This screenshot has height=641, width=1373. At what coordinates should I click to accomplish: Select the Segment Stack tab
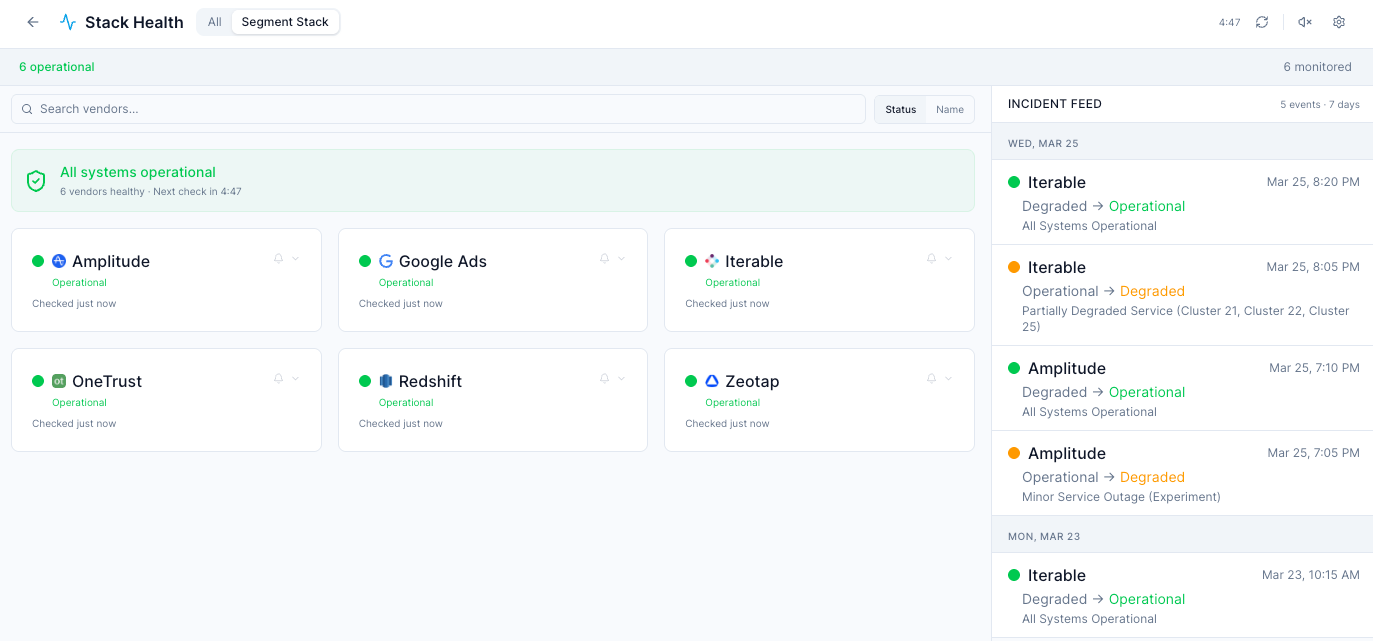pos(285,21)
